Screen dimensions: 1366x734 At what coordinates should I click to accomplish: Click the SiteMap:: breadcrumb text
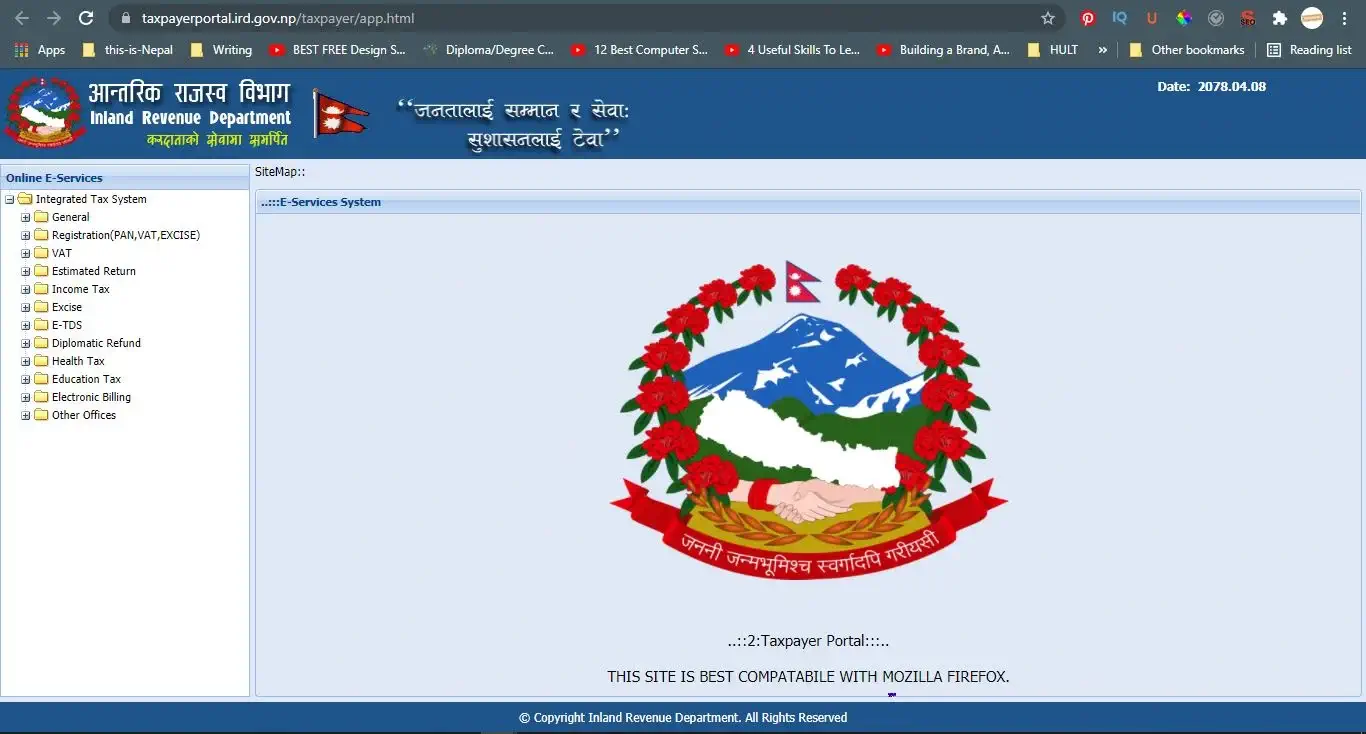[280, 172]
